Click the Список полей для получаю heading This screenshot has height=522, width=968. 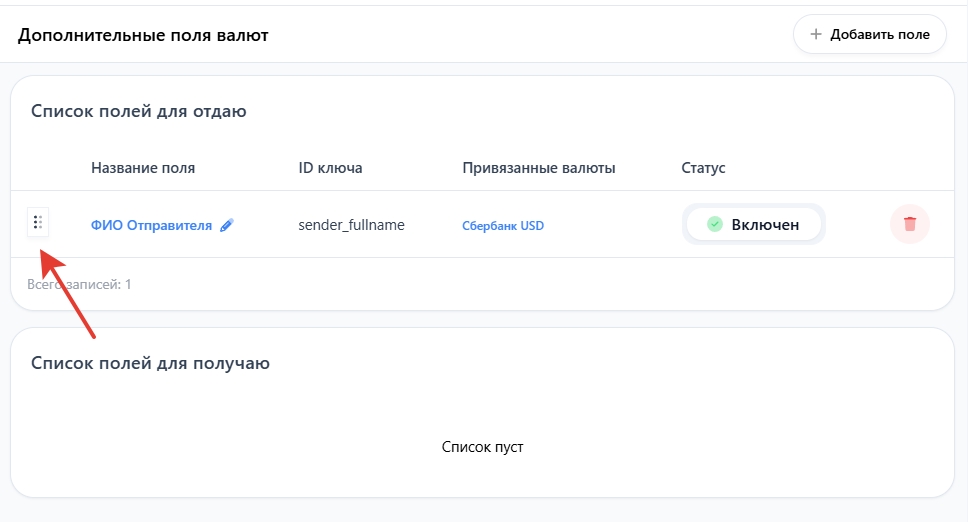coord(150,363)
